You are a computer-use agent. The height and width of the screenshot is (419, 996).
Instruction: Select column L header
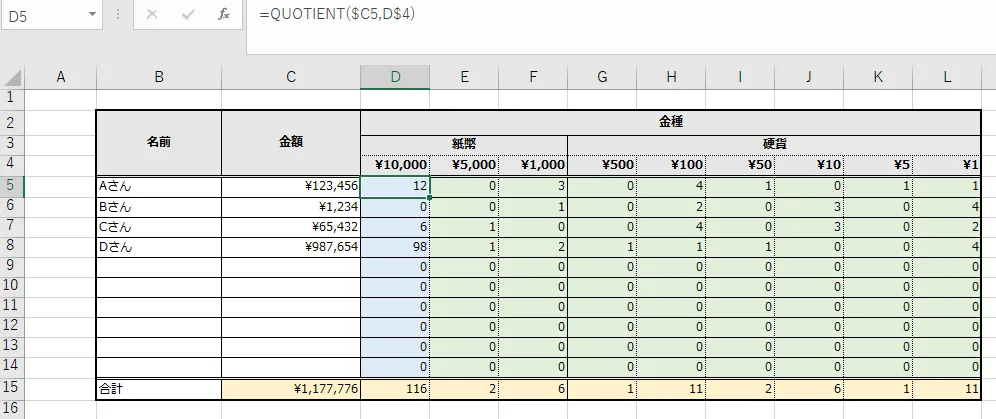948,77
